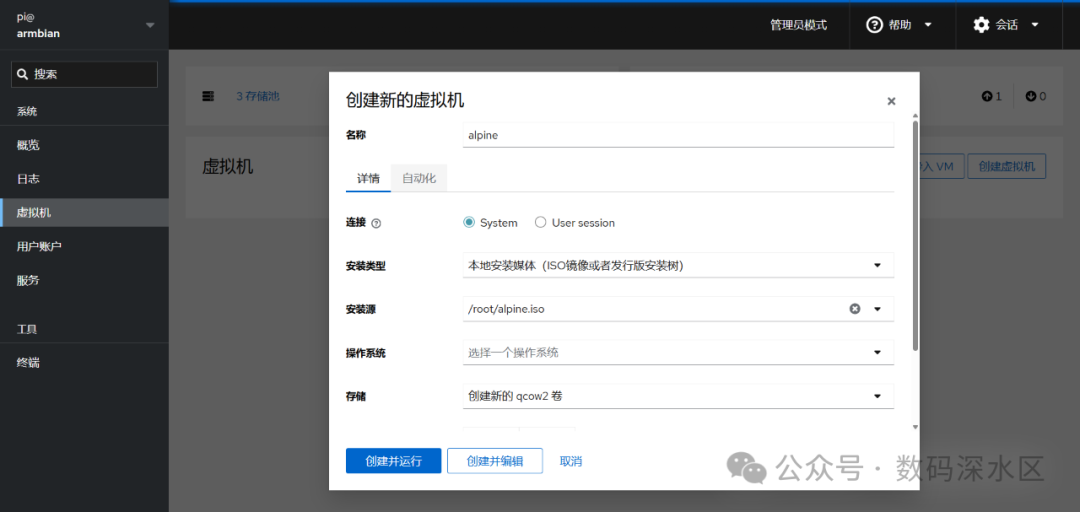Image resolution: width=1080 pixels, height=512 pixels.
Task: Expand the 帮助 help menu
Action: (x=902, y=25)
